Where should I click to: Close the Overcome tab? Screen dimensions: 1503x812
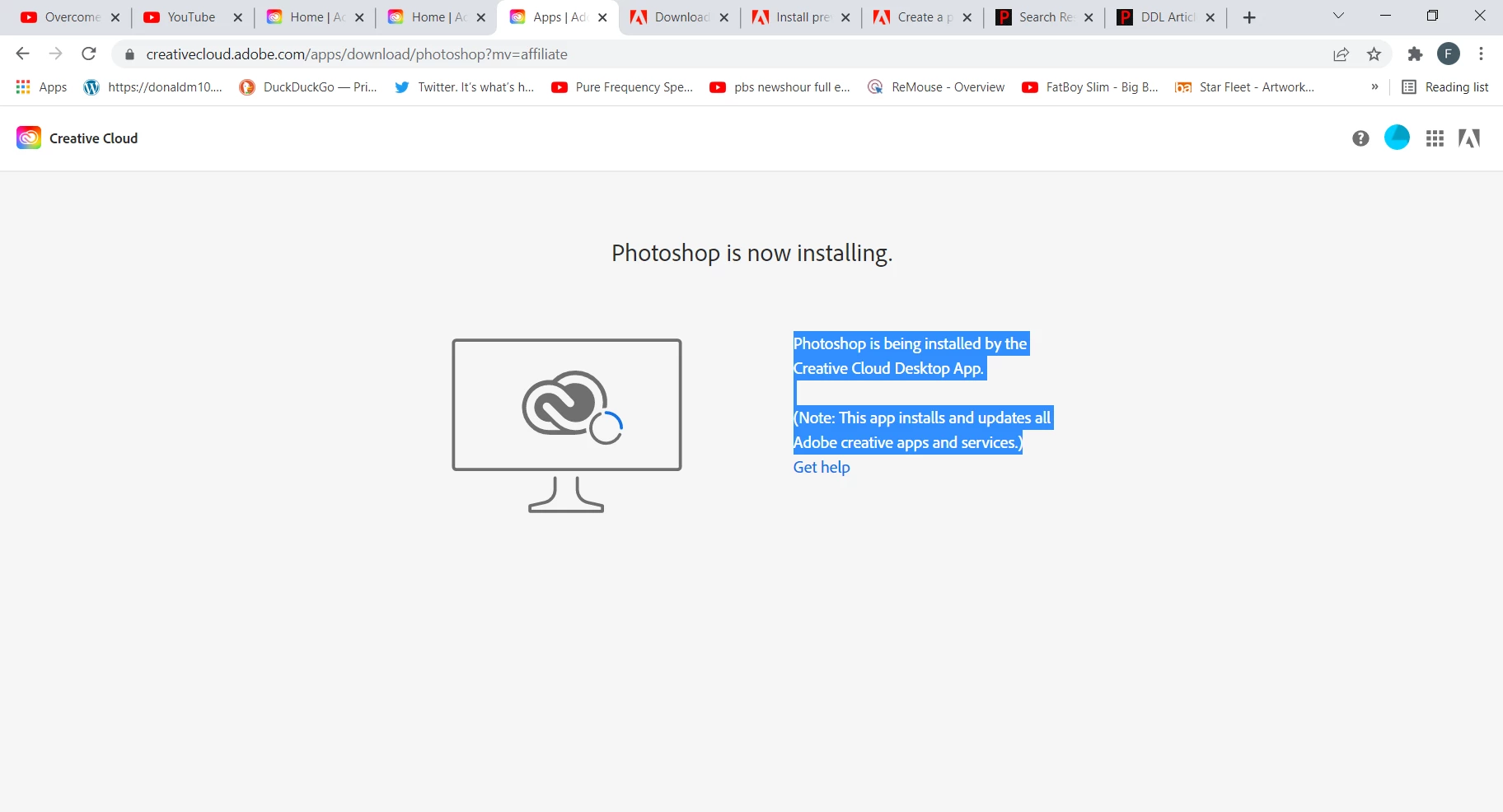tap(115, 17)
